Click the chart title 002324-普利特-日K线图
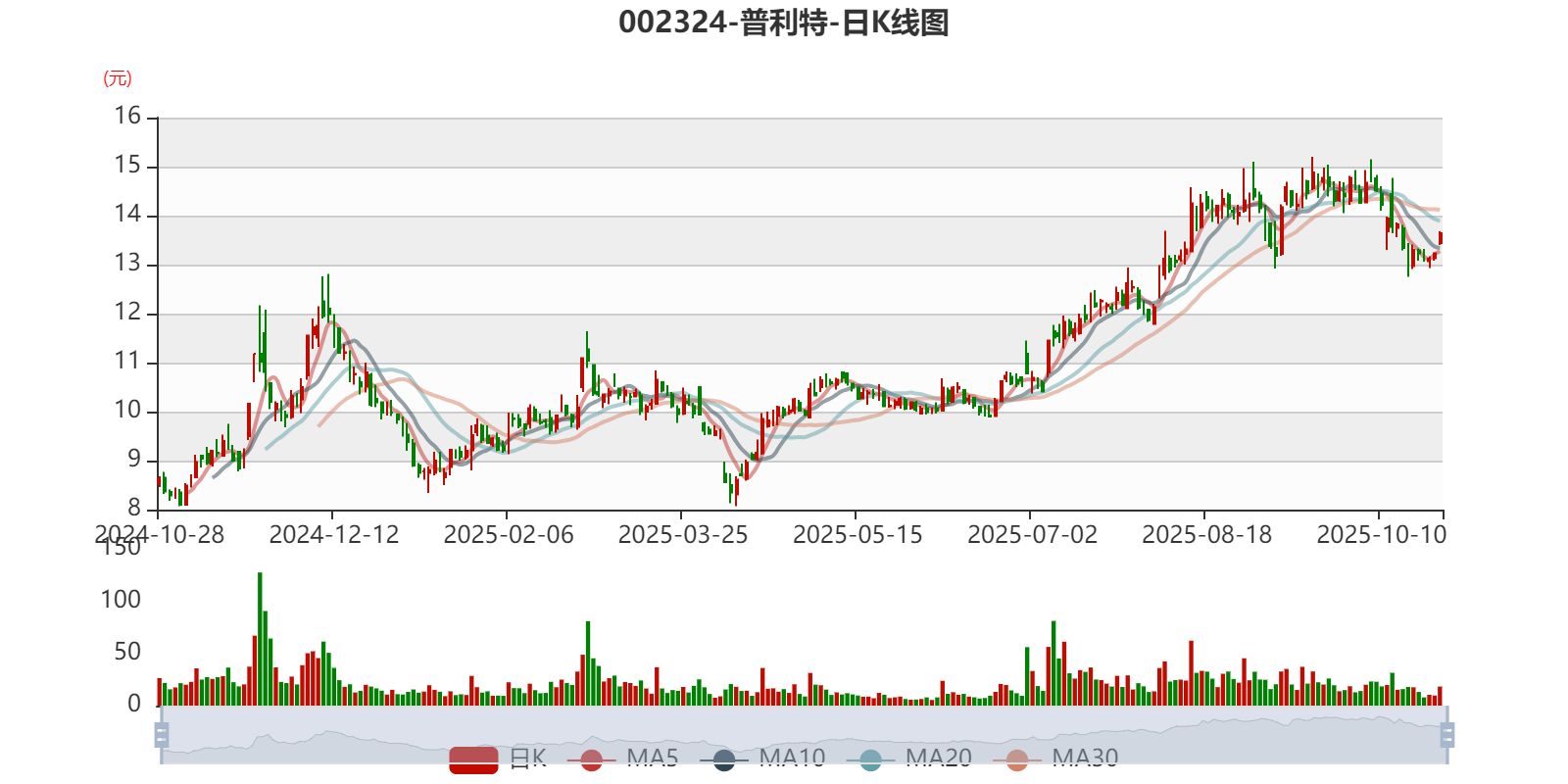Screen dimensions: 1568x784 pyautogui.click(x=784, y=22)
